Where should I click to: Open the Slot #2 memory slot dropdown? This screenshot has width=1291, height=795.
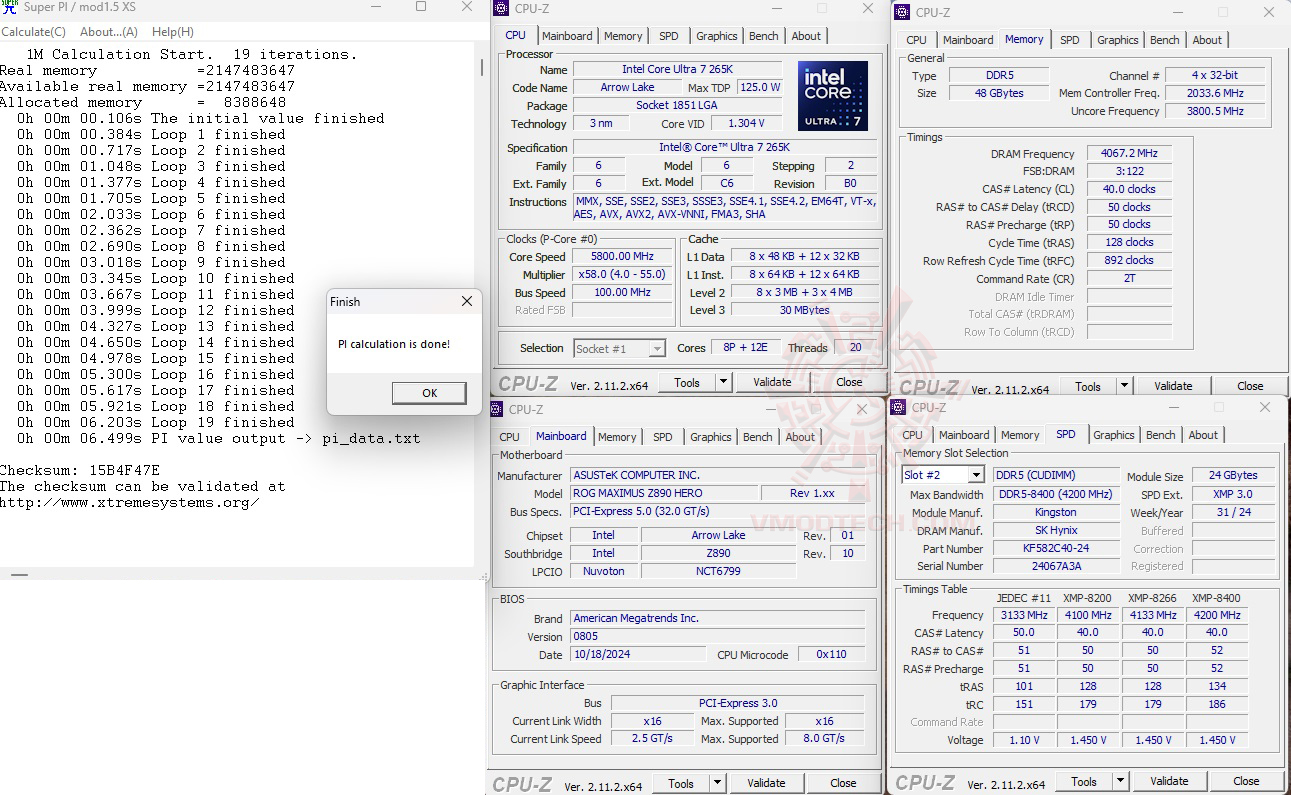976,475
